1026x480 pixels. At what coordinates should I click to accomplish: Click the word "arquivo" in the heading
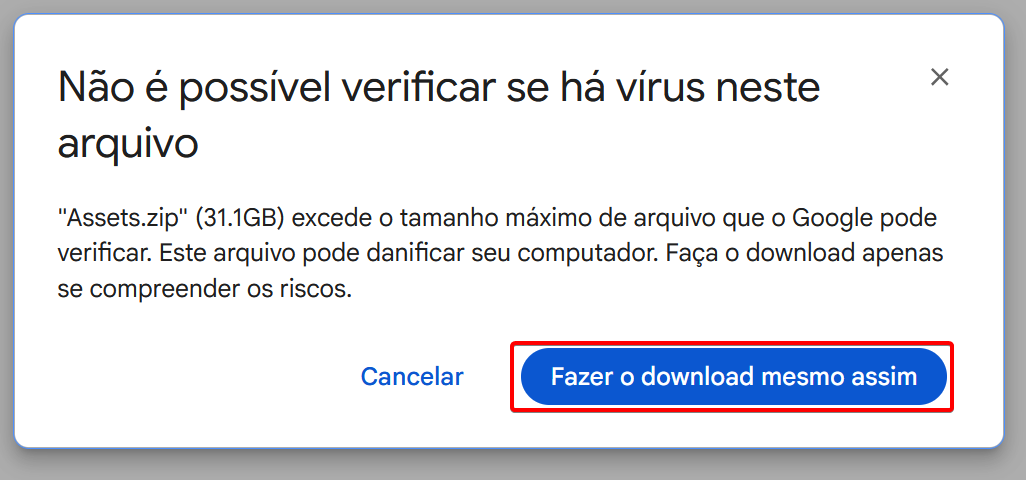click(128, 145)
